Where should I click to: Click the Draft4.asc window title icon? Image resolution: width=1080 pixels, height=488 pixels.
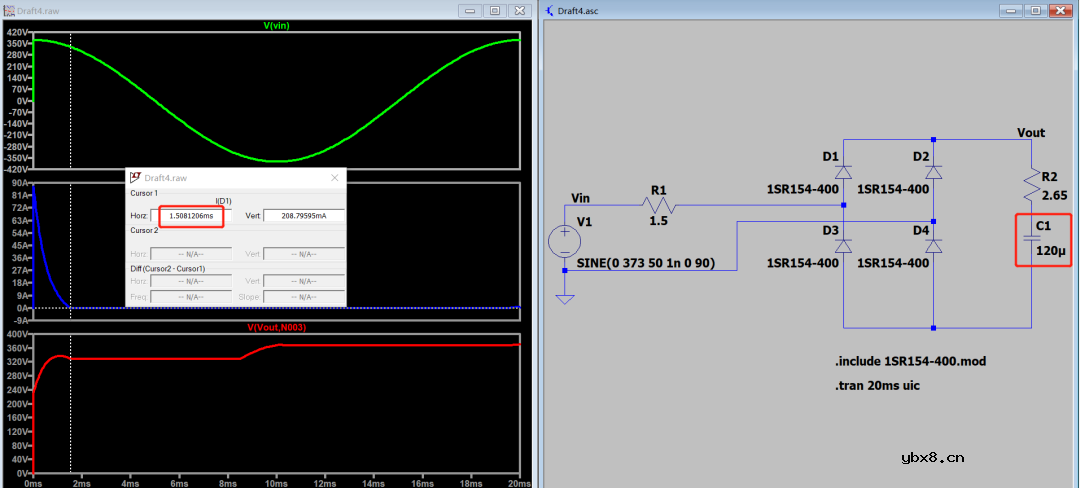551,10
